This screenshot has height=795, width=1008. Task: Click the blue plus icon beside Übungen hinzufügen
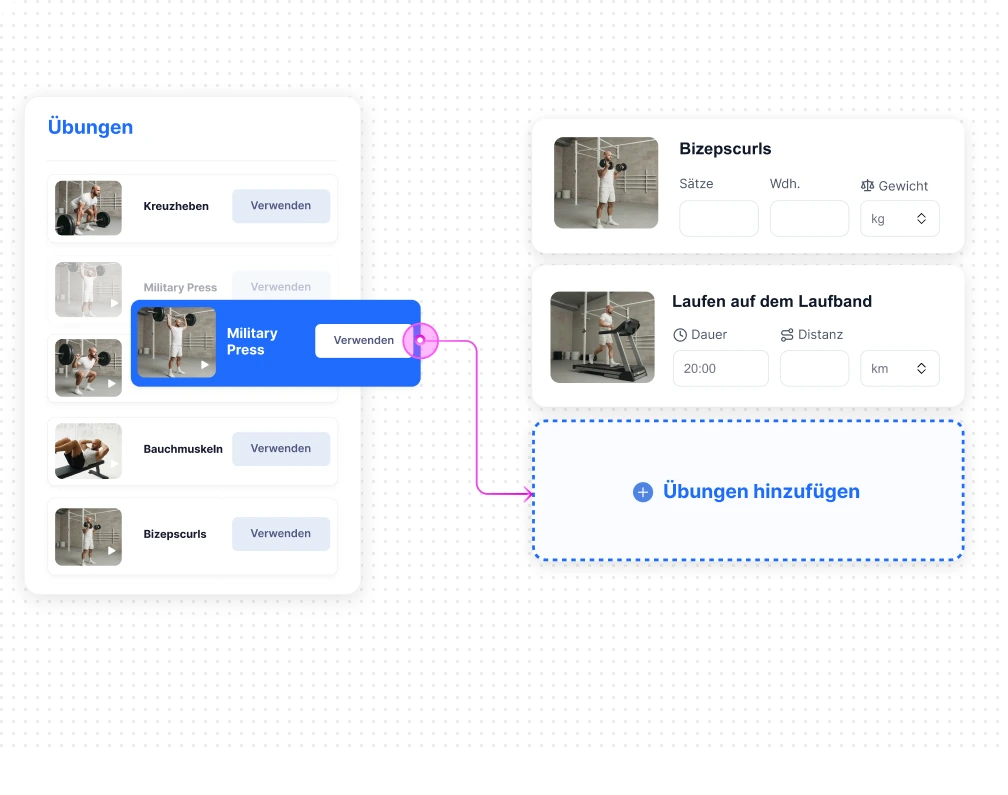643,492
